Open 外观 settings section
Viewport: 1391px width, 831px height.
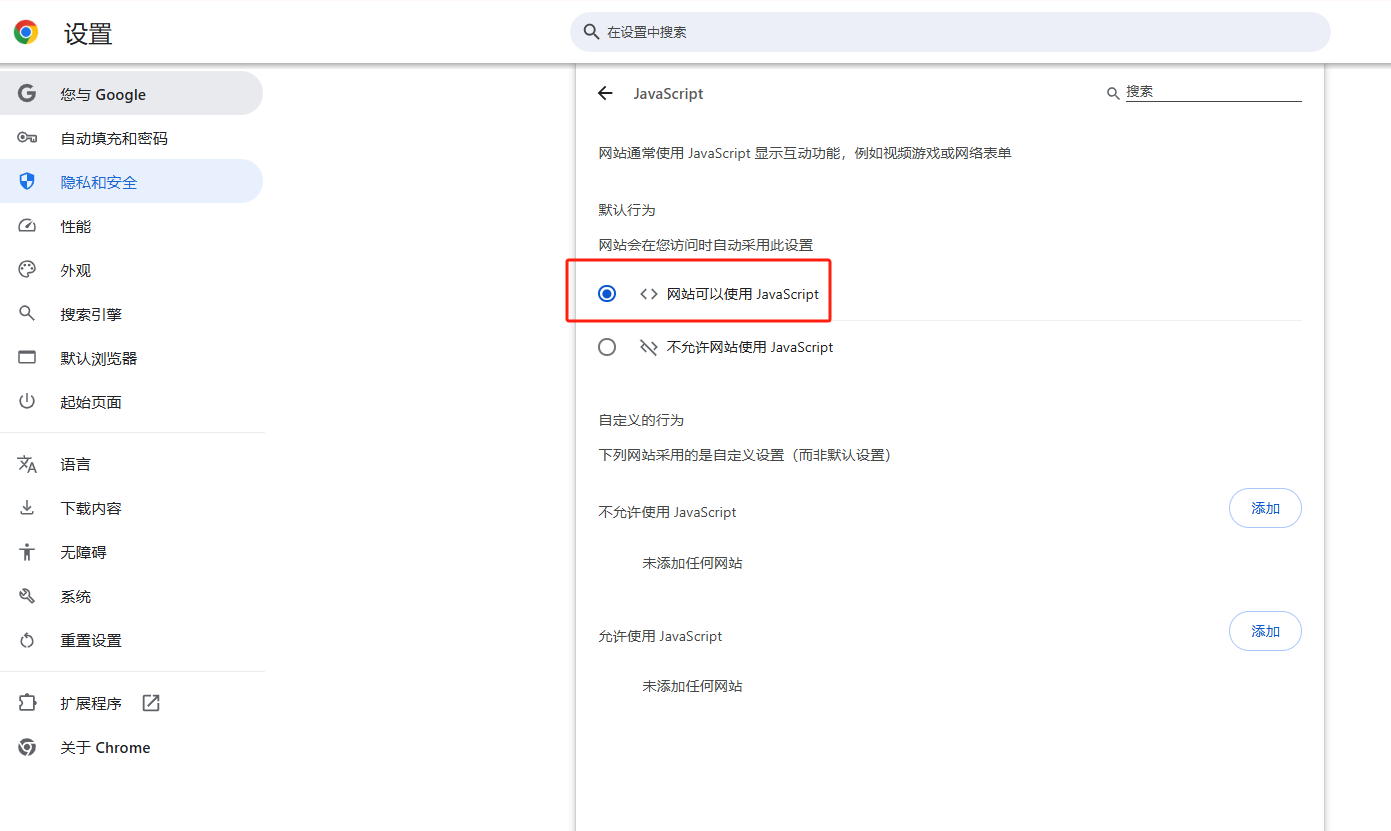[x=131, y=270]
